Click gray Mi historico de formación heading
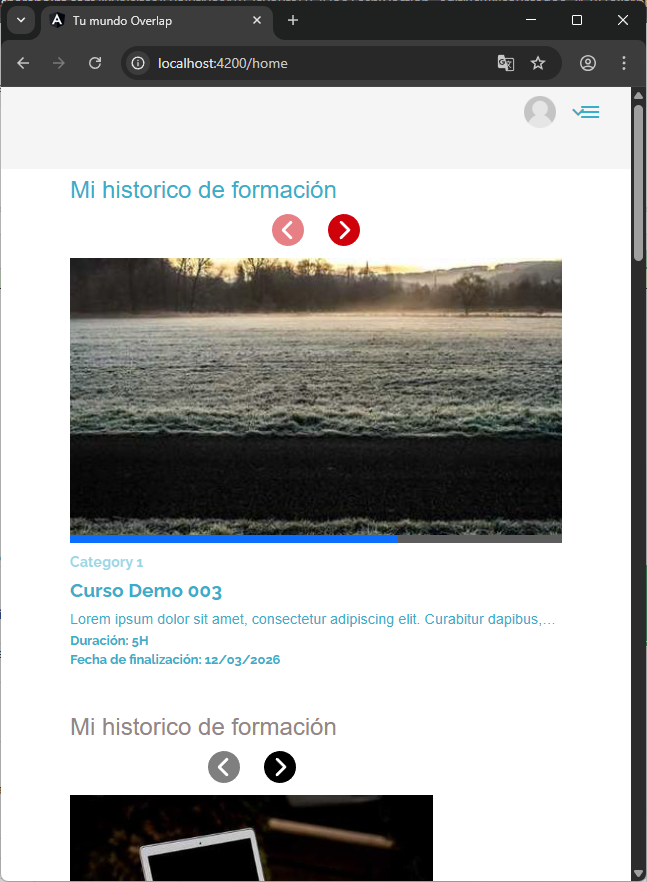 pos(203,727)
